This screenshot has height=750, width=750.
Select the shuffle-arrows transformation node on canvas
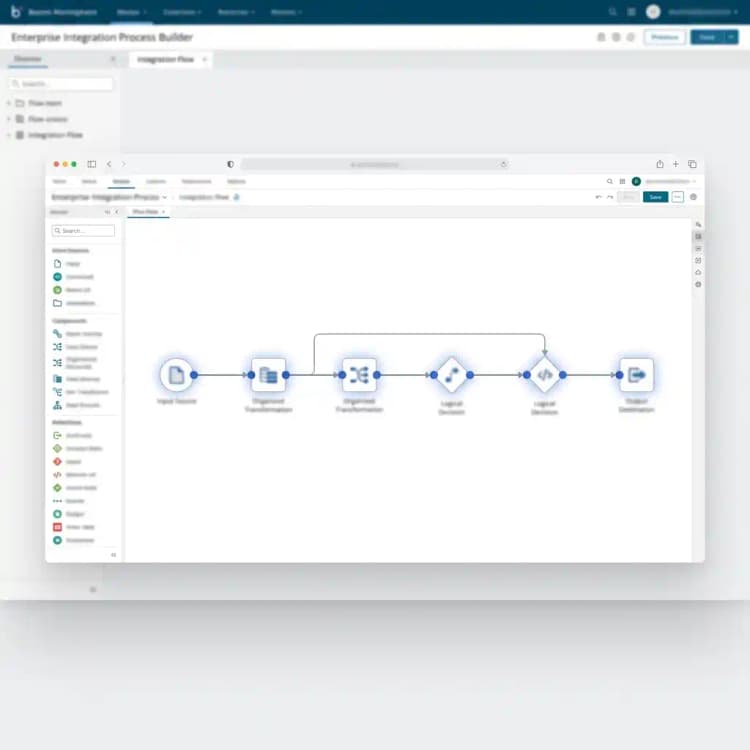[359, 375]
